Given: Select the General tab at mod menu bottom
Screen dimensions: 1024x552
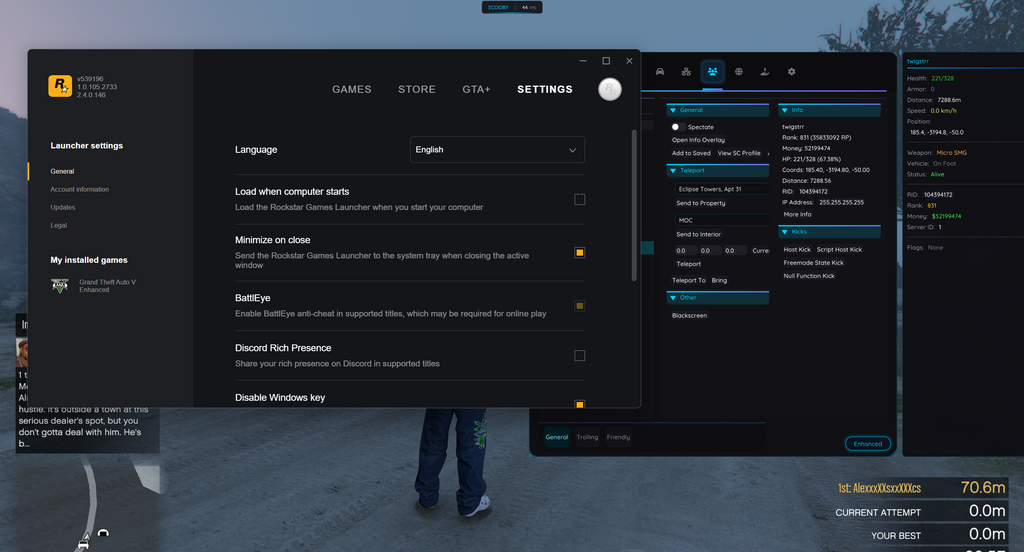Looking at the screenshot, I should [557, 437].
